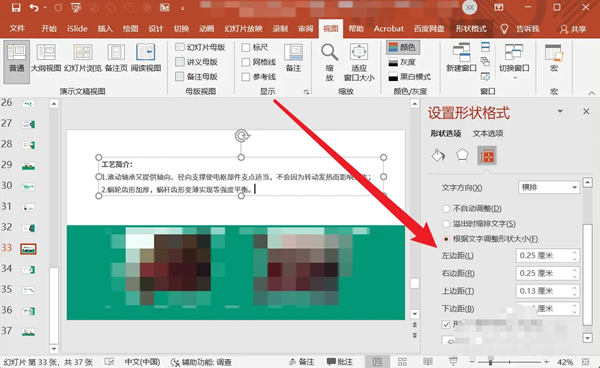The height and width of the screenshot is (368, 600).
Task: Switch to 文本选项 tab in pane
Action: [x=488, y=134]
